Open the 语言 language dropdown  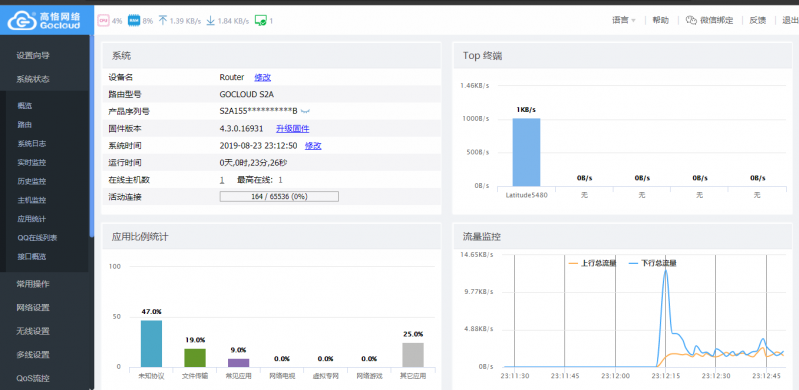click(624, 20)
